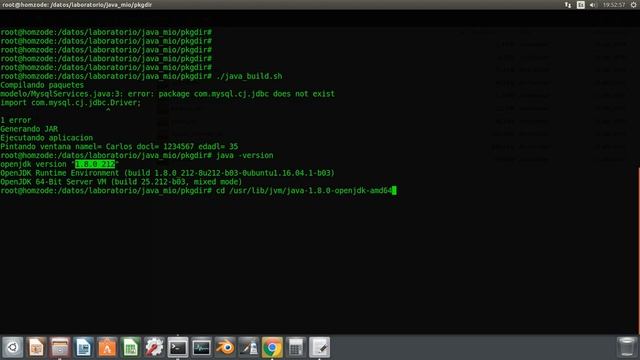This screenshot has height=360, width=640.
Task: Open the sound volume indicator
Action: point(593,5)
